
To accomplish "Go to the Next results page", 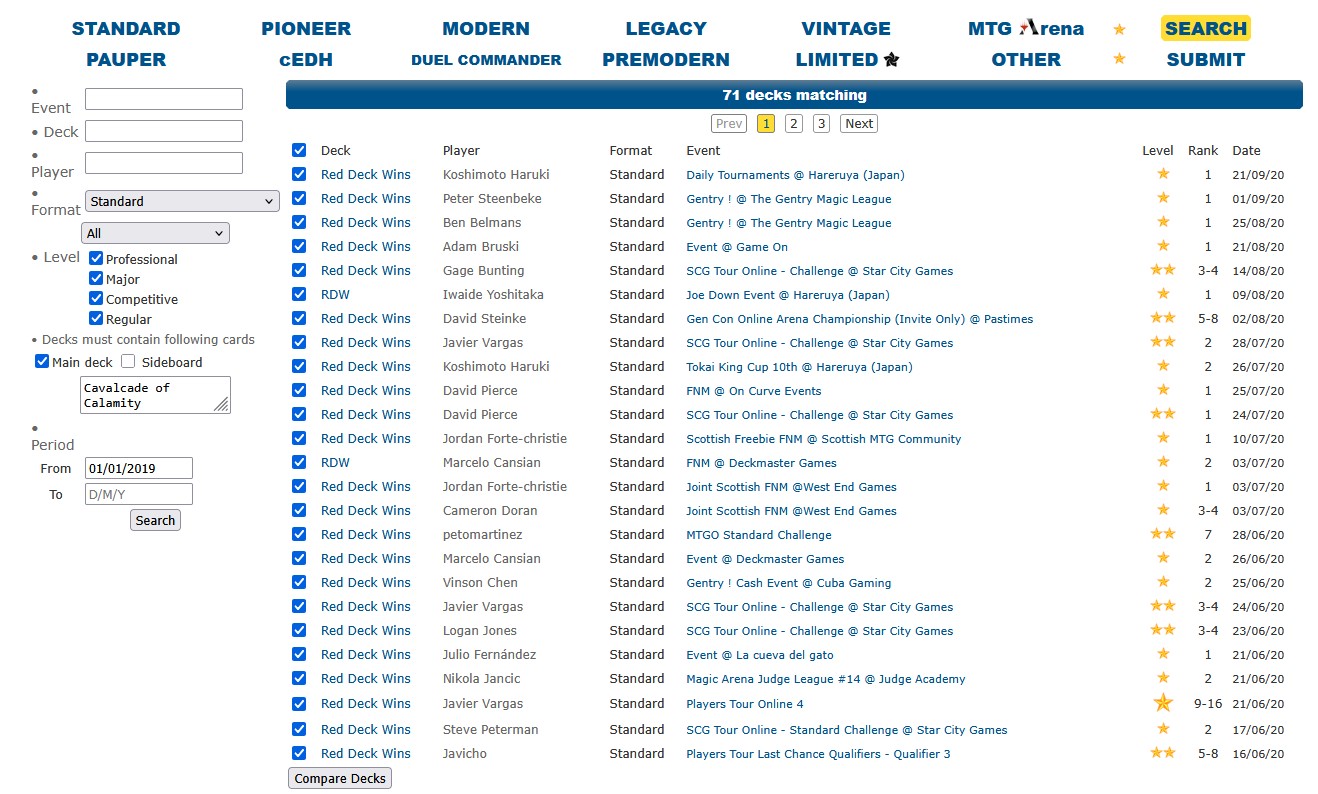I will (858, 124).
